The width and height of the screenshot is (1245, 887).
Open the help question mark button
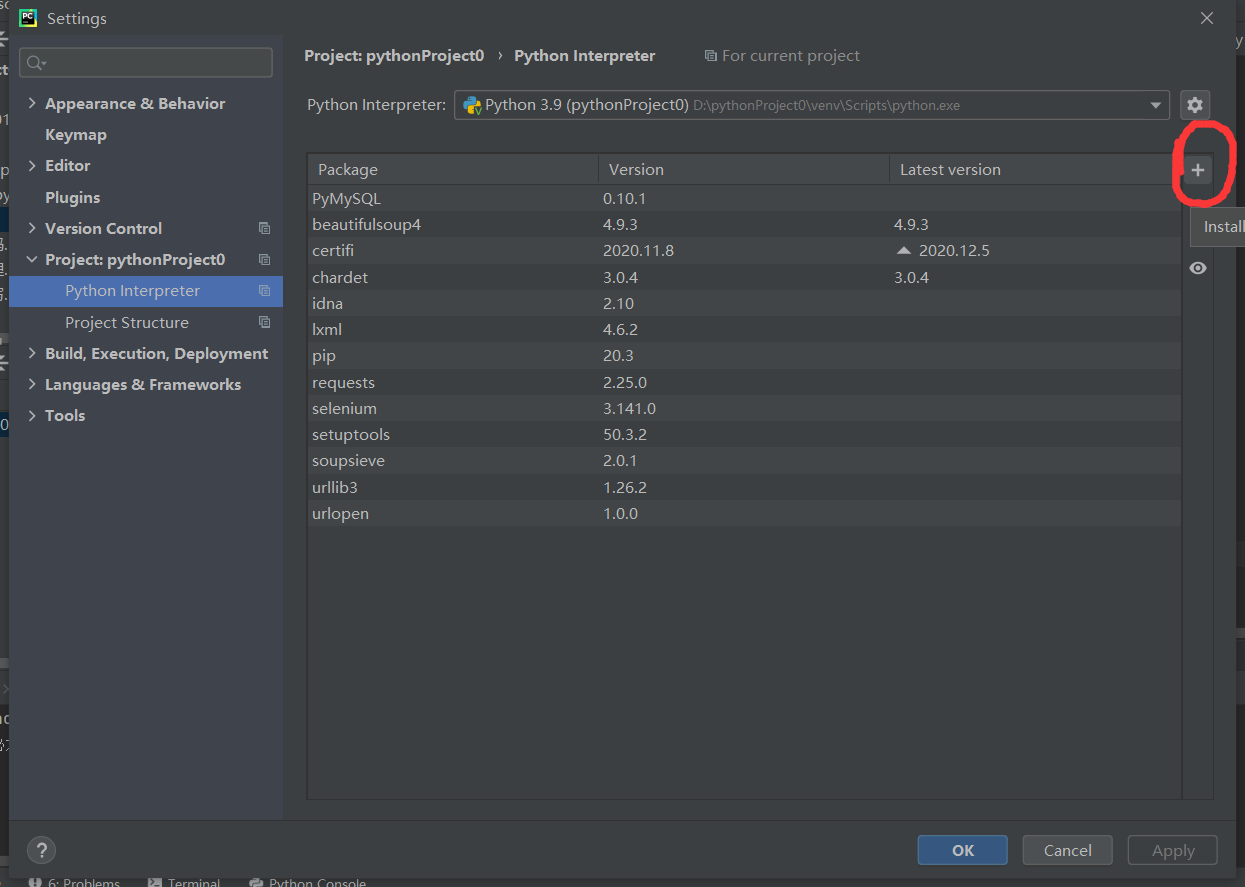41,850
